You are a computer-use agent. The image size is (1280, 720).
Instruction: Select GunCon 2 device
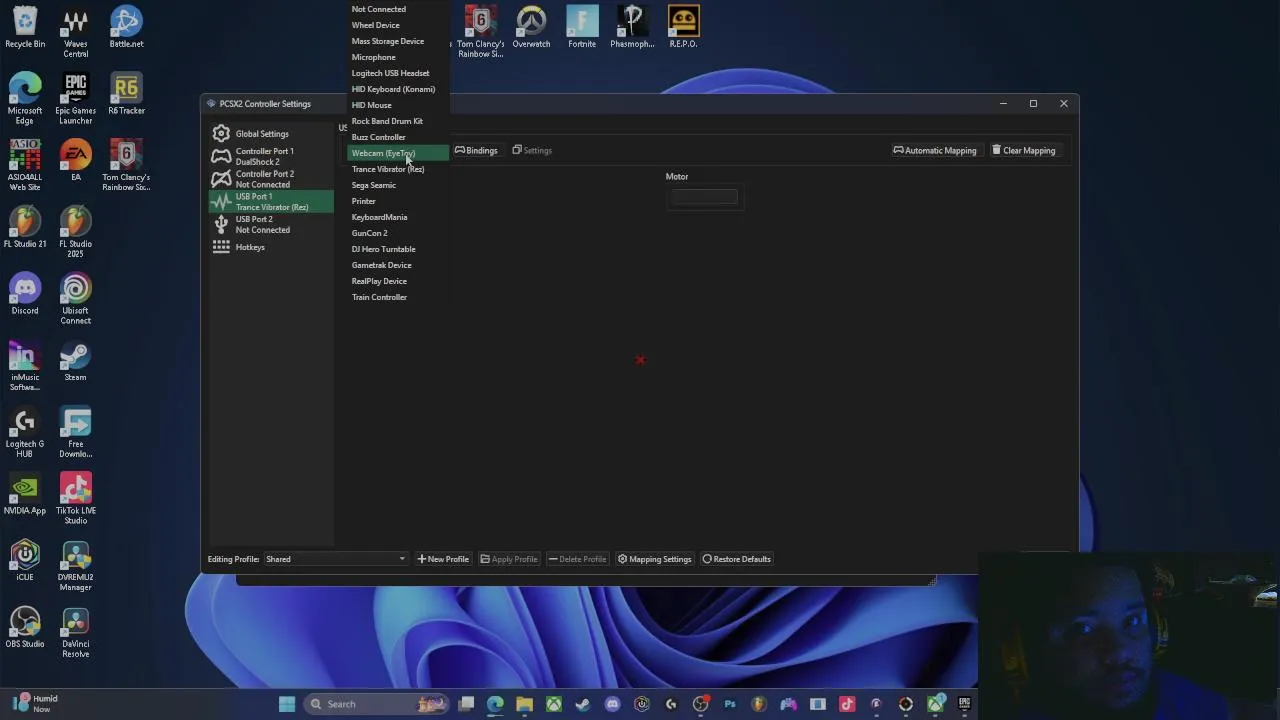point(398,233)
